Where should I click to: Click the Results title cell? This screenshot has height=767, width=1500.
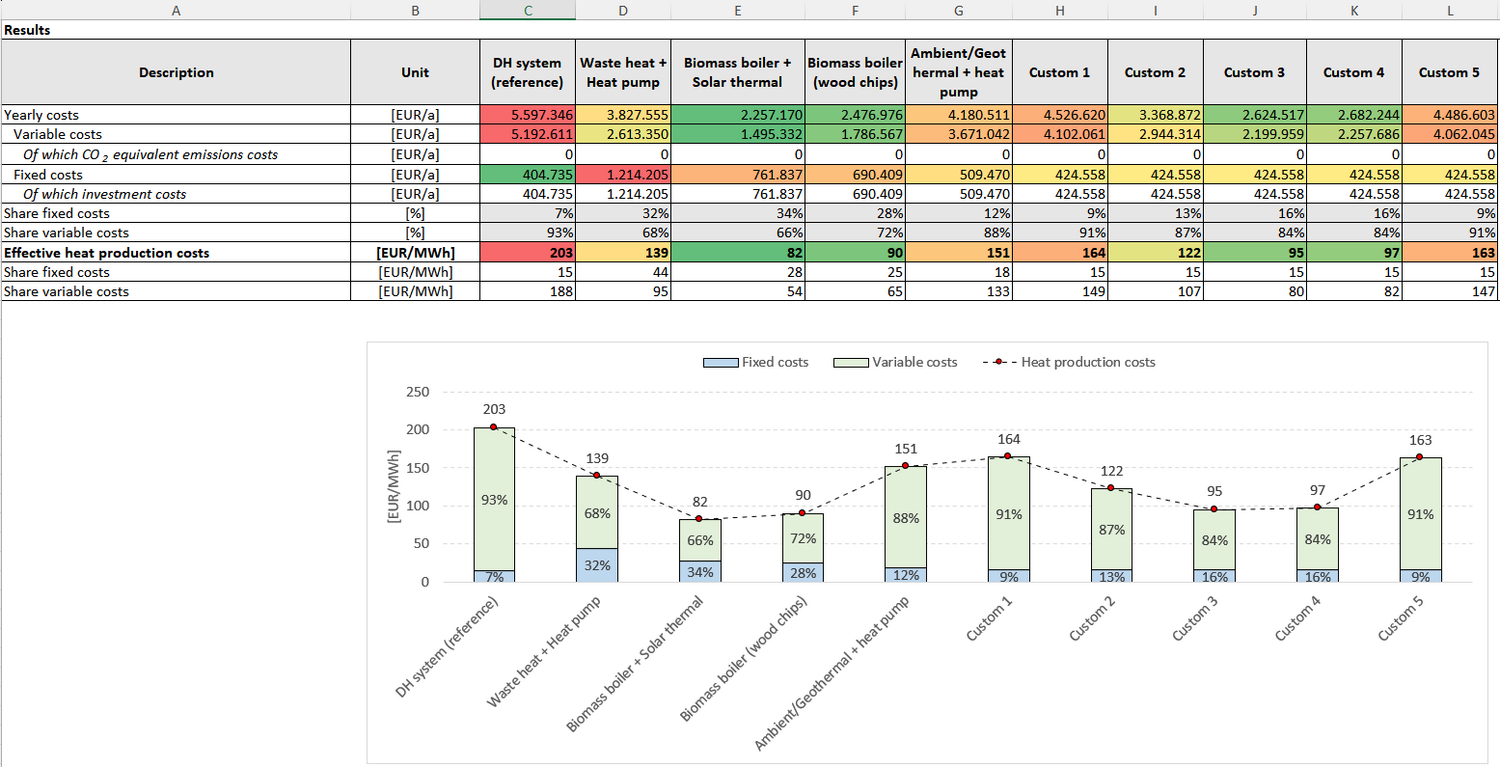point(28,30)
